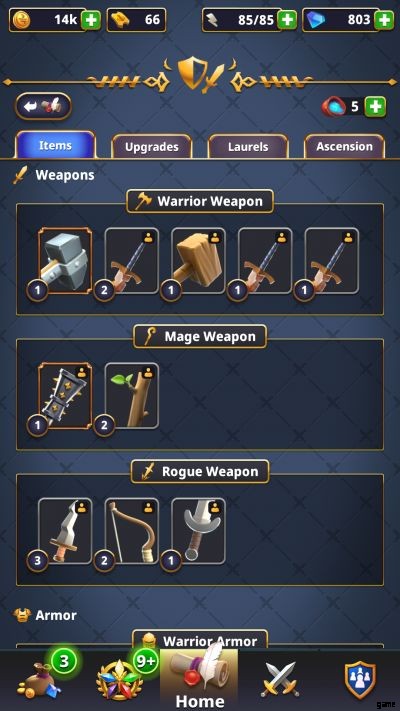Open the gem laurel rewards menu
The image size is (400, 711).
[x=120, y=680]
